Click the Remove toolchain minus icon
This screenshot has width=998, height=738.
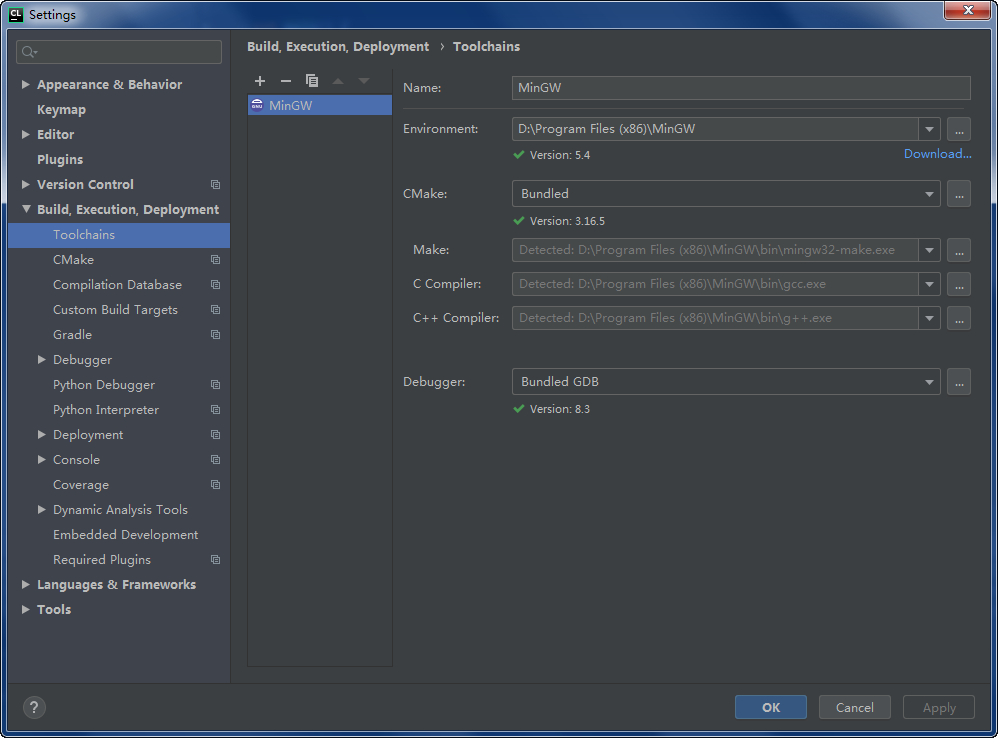click(286, 81)
